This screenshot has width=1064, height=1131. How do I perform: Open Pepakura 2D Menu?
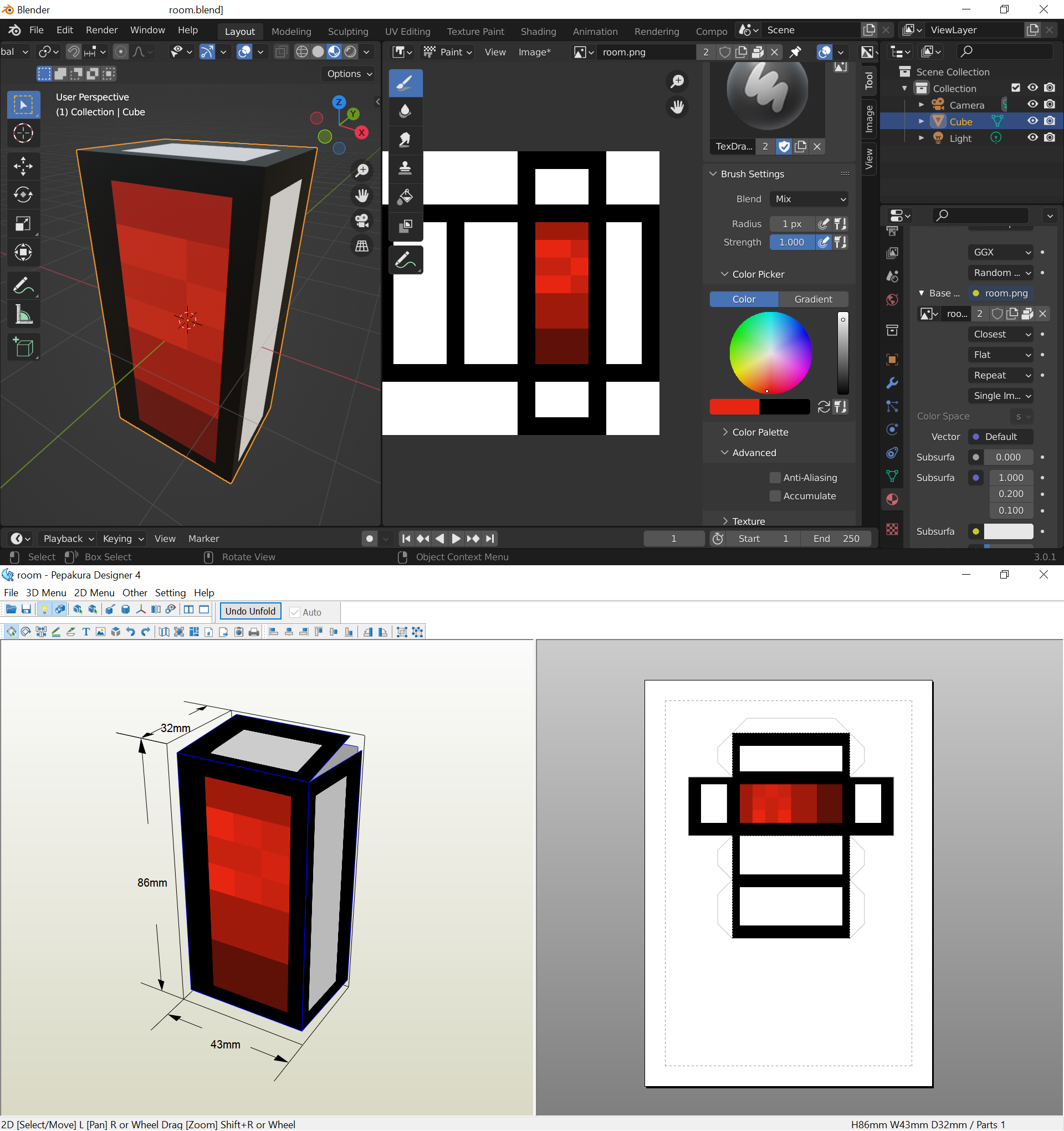[x=94, y=593]
